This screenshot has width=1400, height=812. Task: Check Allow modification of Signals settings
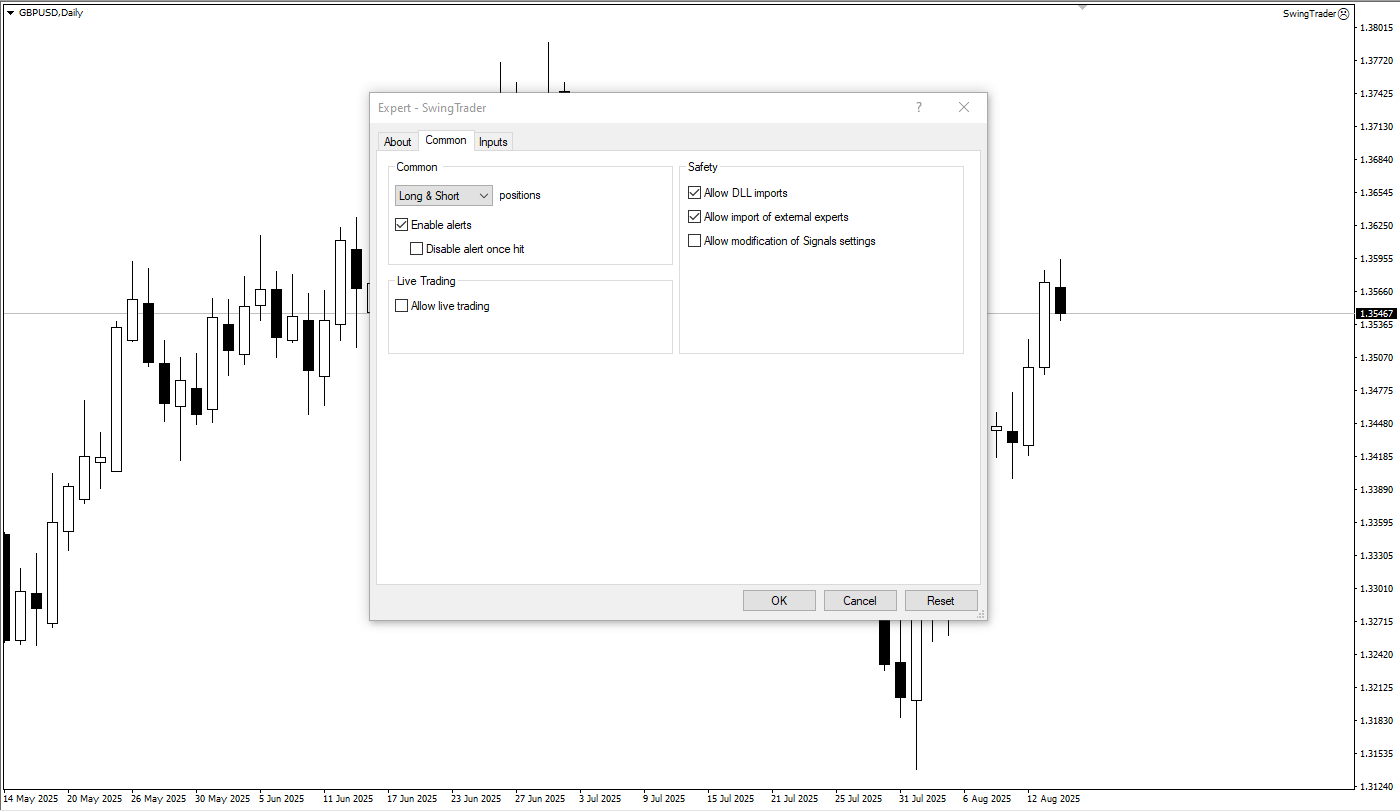(x=695, y=241)
